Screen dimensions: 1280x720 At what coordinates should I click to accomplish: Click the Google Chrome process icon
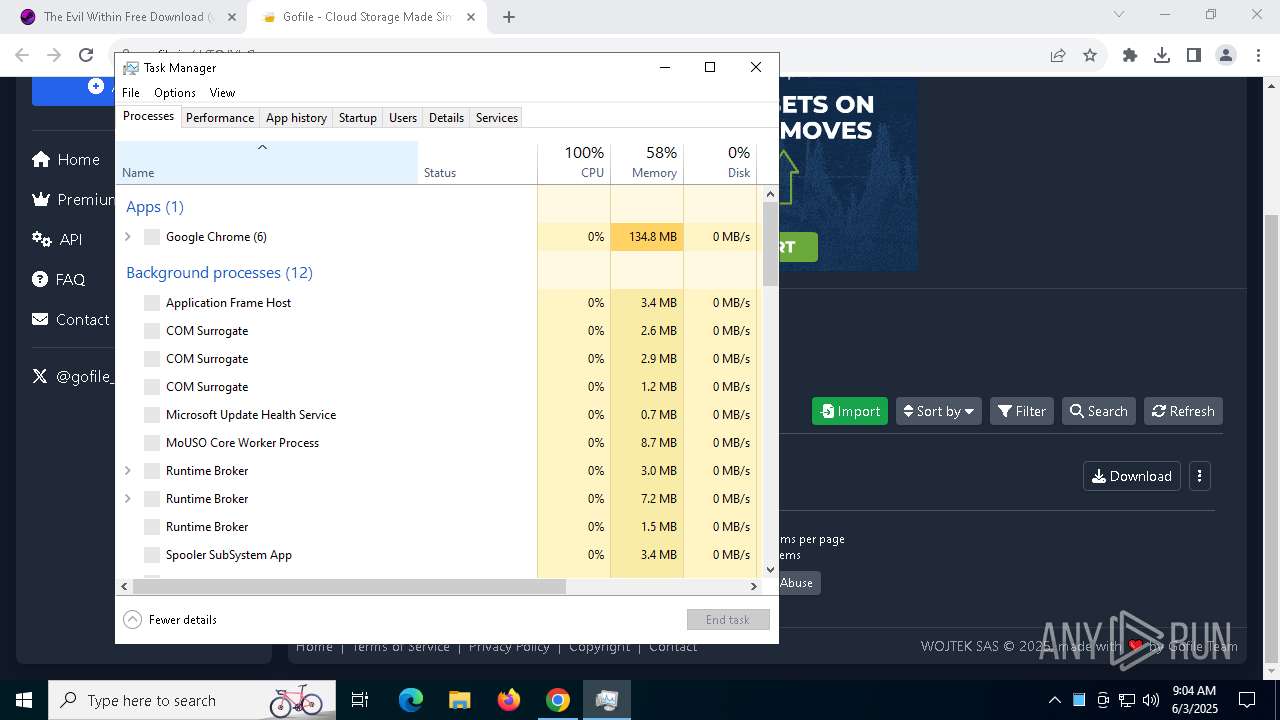[152, 237]
